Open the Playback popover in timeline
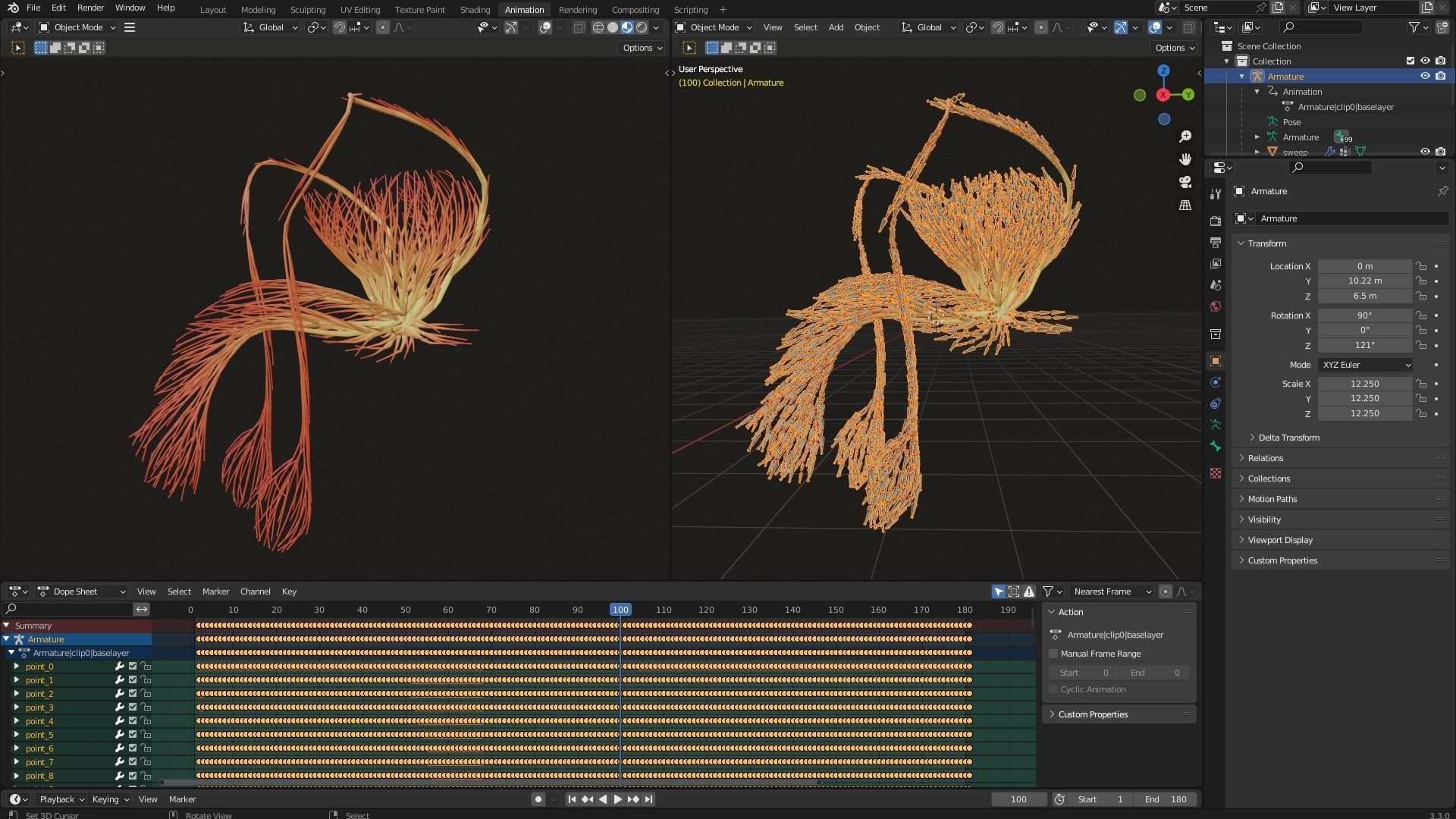1456x819 pixels. point(61,799)
